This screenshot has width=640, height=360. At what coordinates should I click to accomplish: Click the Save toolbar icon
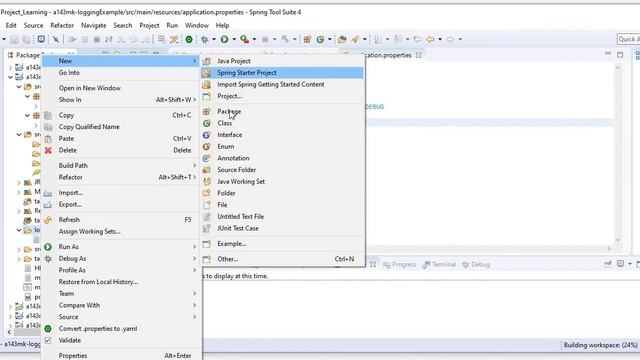click(x=14, y=39)
